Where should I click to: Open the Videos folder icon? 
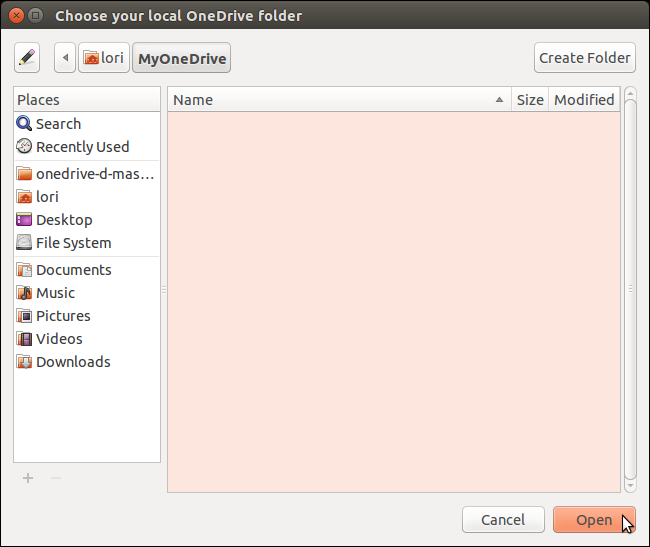(x=24, y=339)
